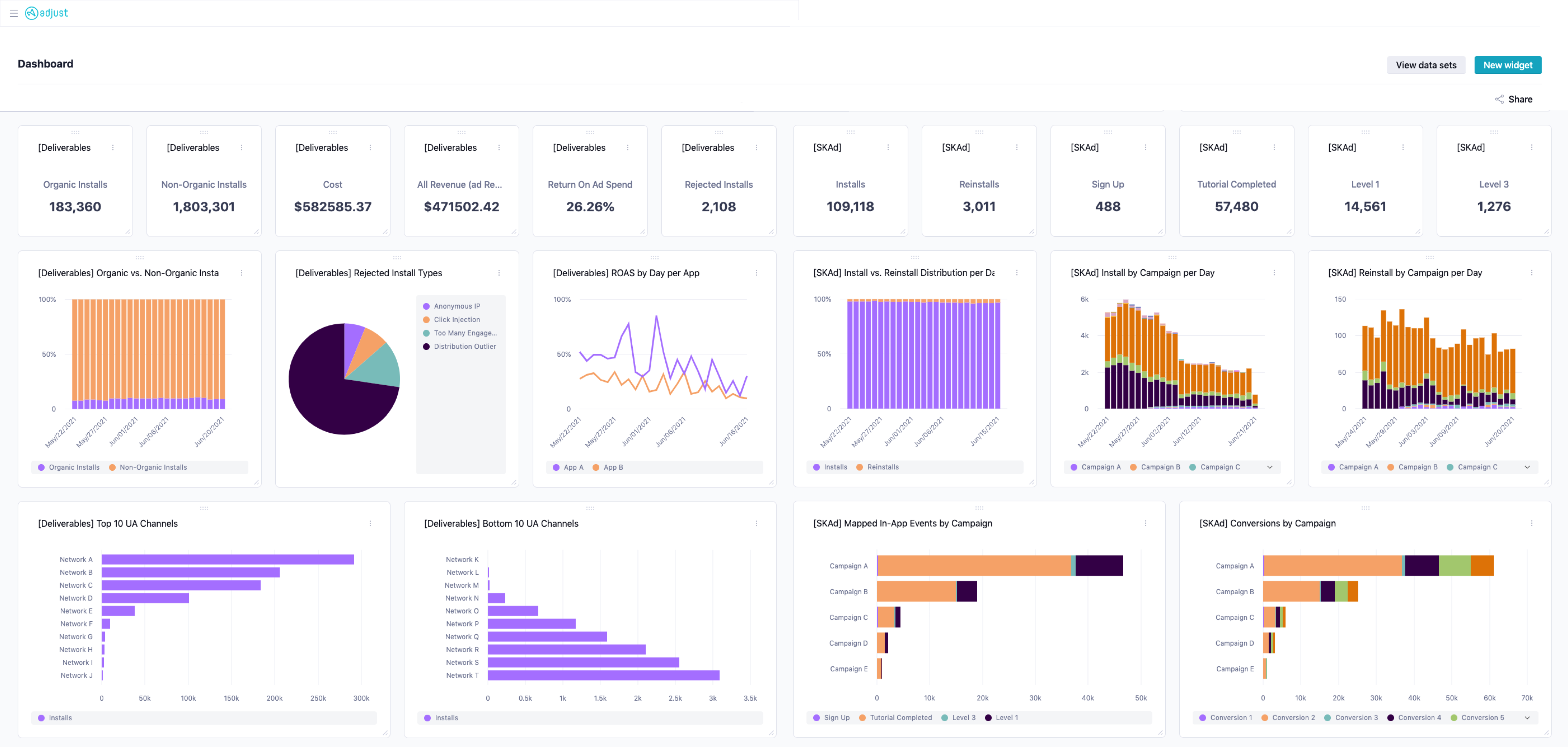Open options menu for SKAd Installs card
1568x747 pixels.
coord(888,148)
